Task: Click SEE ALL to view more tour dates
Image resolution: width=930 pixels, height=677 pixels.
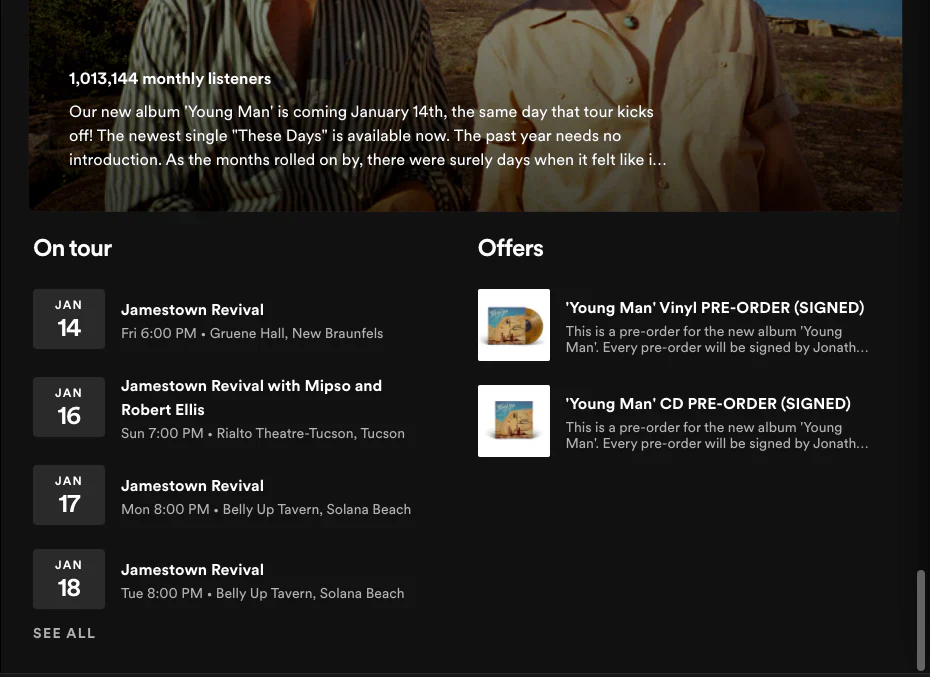Action: point(64,633)
